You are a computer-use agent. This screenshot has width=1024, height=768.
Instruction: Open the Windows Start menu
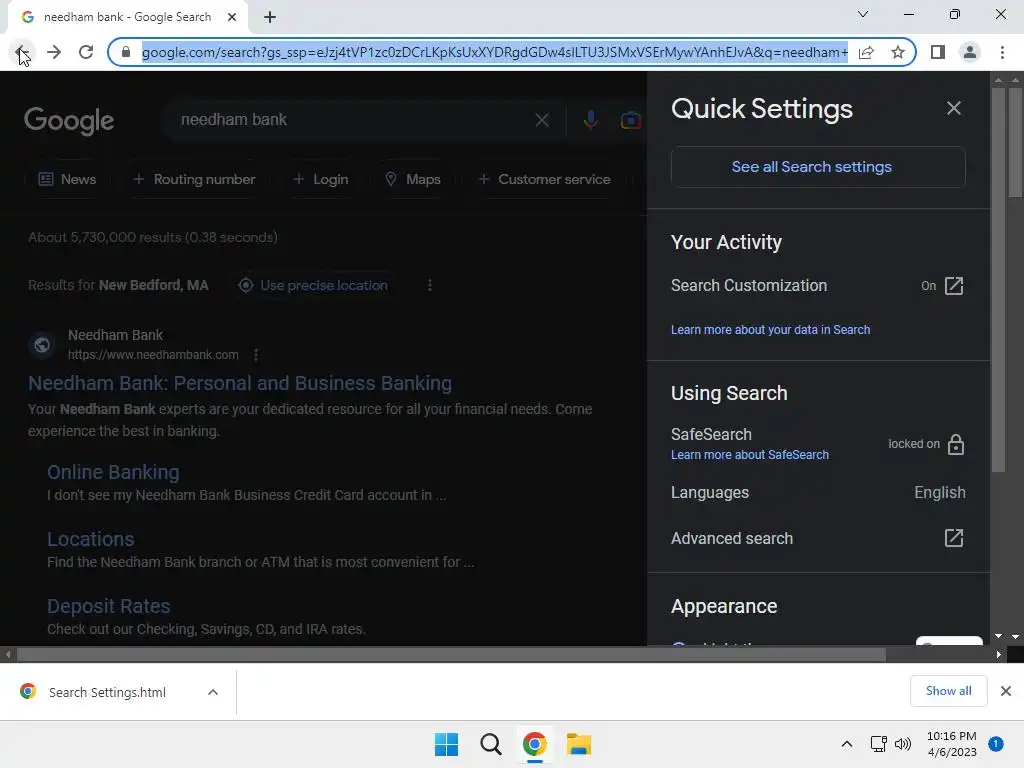click(447, 744)
